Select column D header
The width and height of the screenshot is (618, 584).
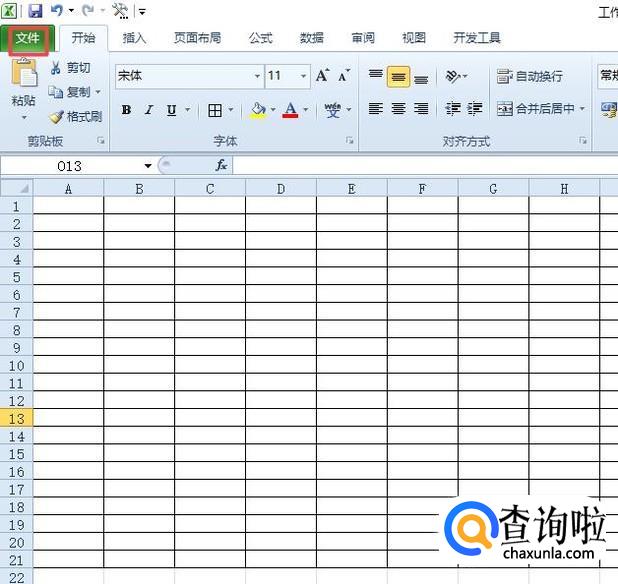(281, 188)
